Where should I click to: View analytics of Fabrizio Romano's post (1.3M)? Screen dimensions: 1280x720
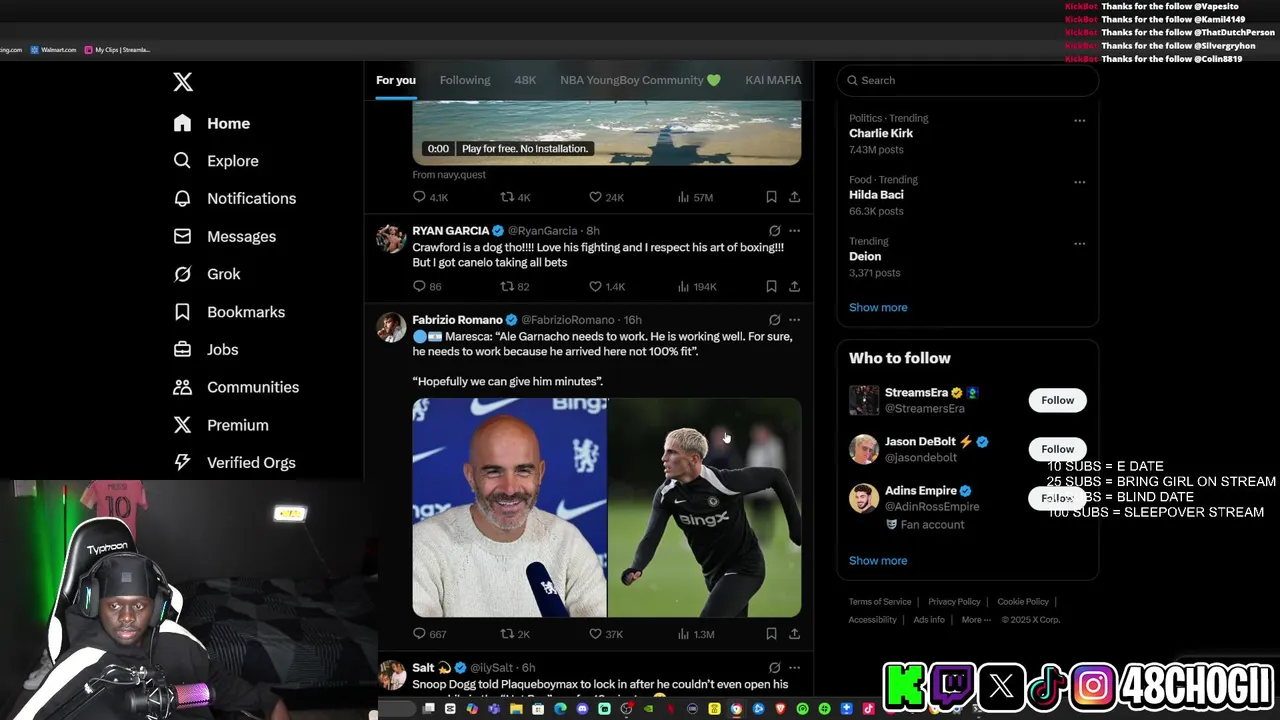[x=695, y=634]
